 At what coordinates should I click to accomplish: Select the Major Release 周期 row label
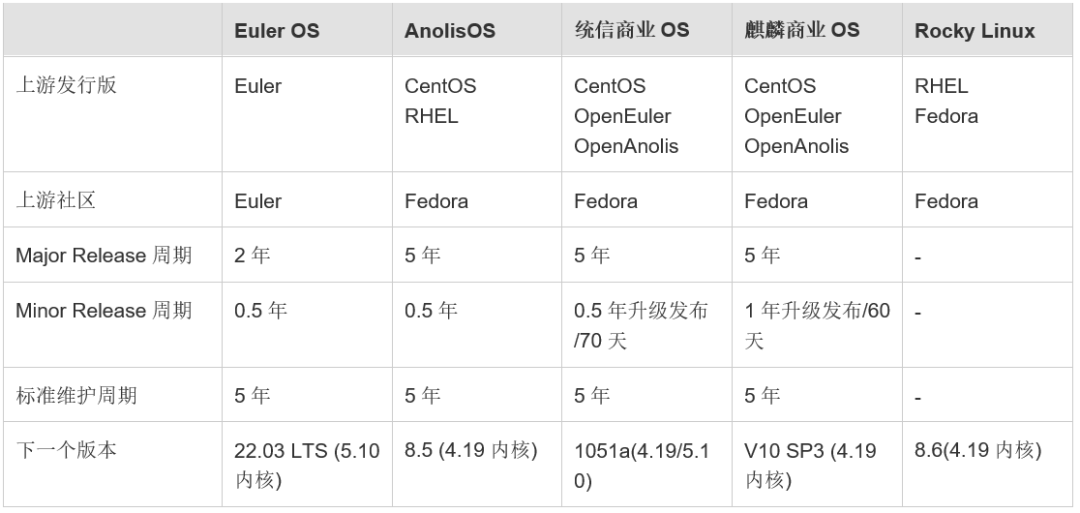[104, 256]
